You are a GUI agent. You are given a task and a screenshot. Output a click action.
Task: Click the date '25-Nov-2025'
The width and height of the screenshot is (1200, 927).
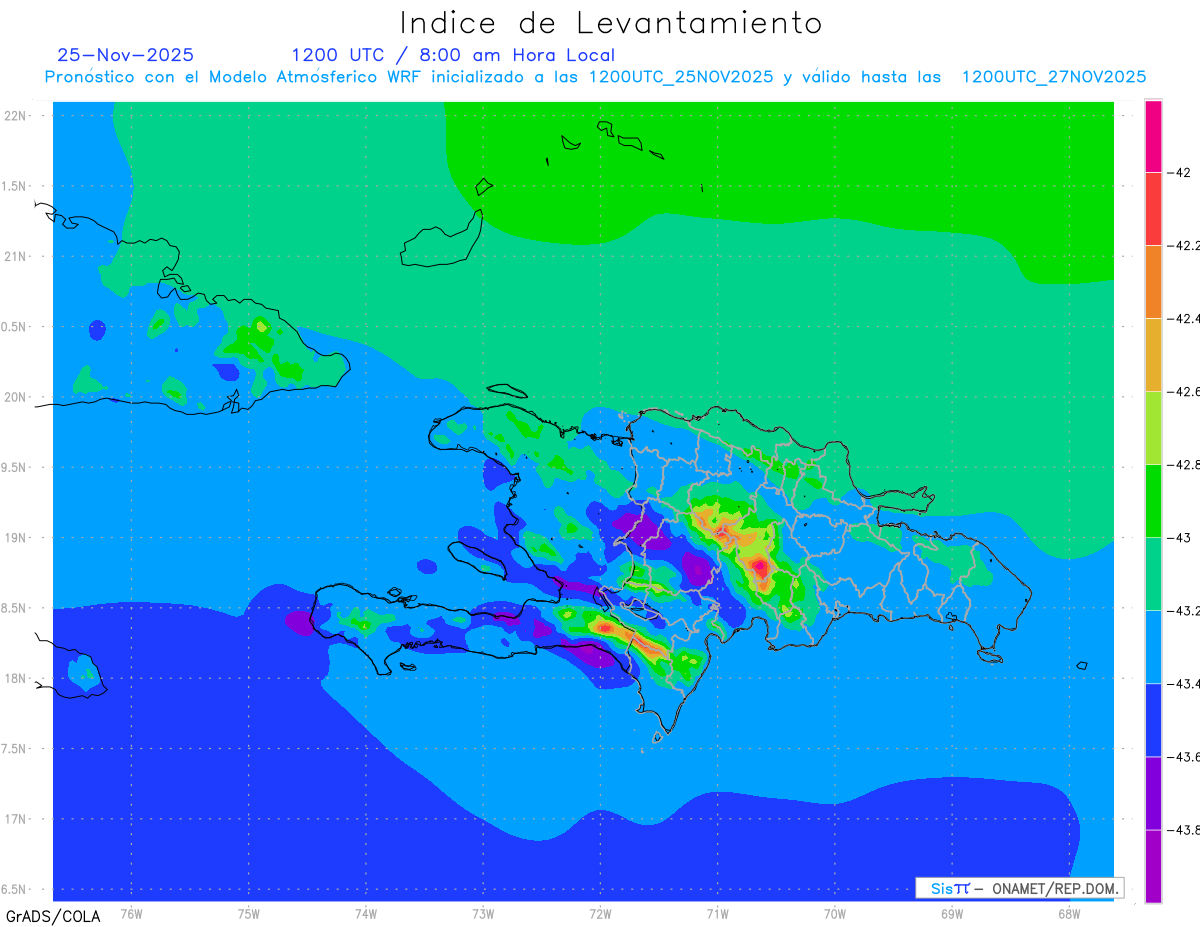coord(126,55)
